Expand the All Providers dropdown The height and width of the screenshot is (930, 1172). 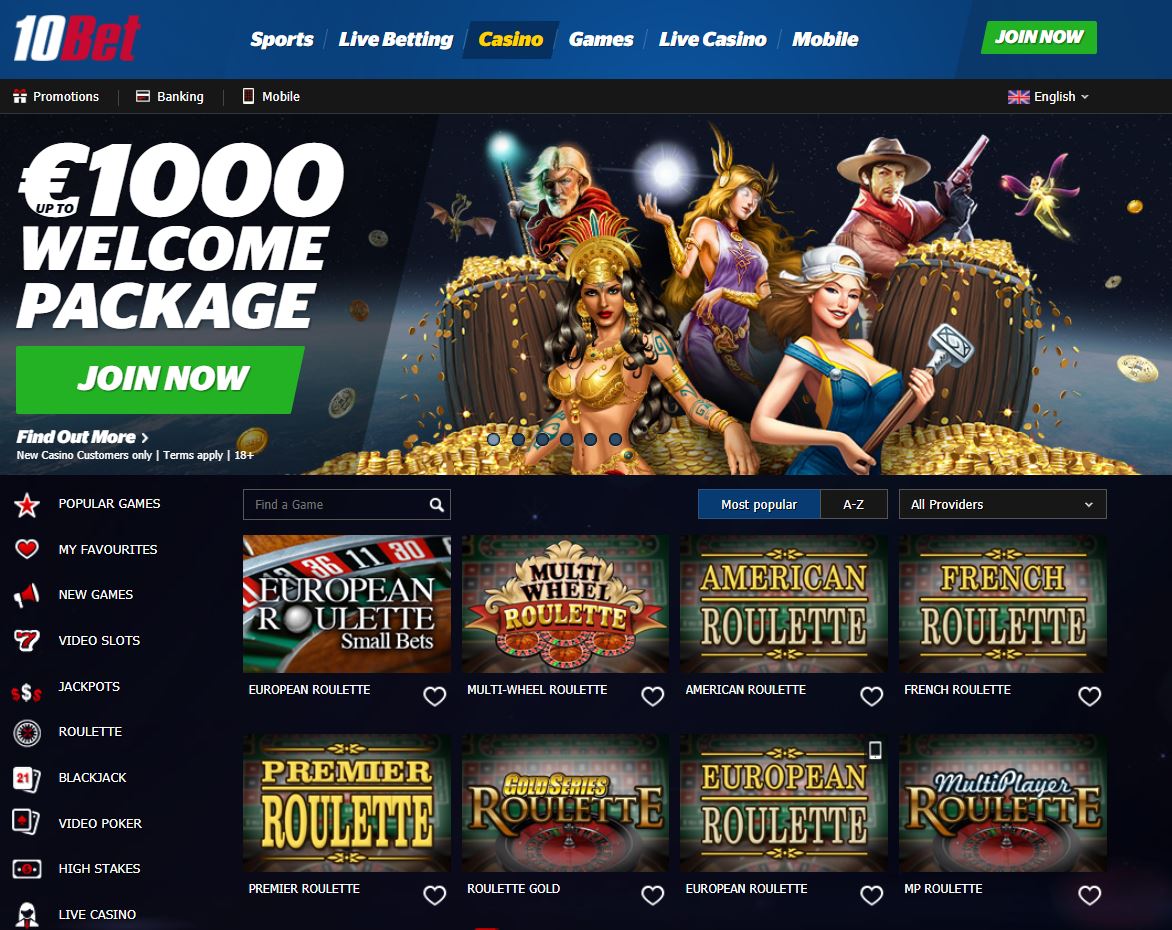[1002, 505]
